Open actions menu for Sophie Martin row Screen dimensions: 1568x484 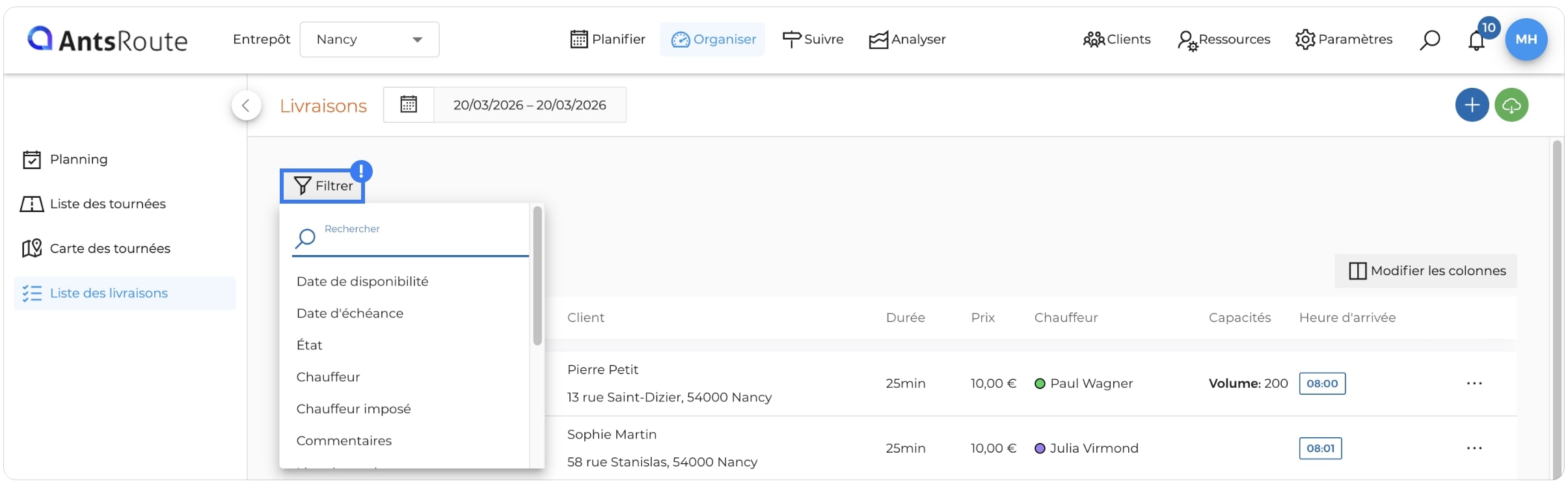1474,448
